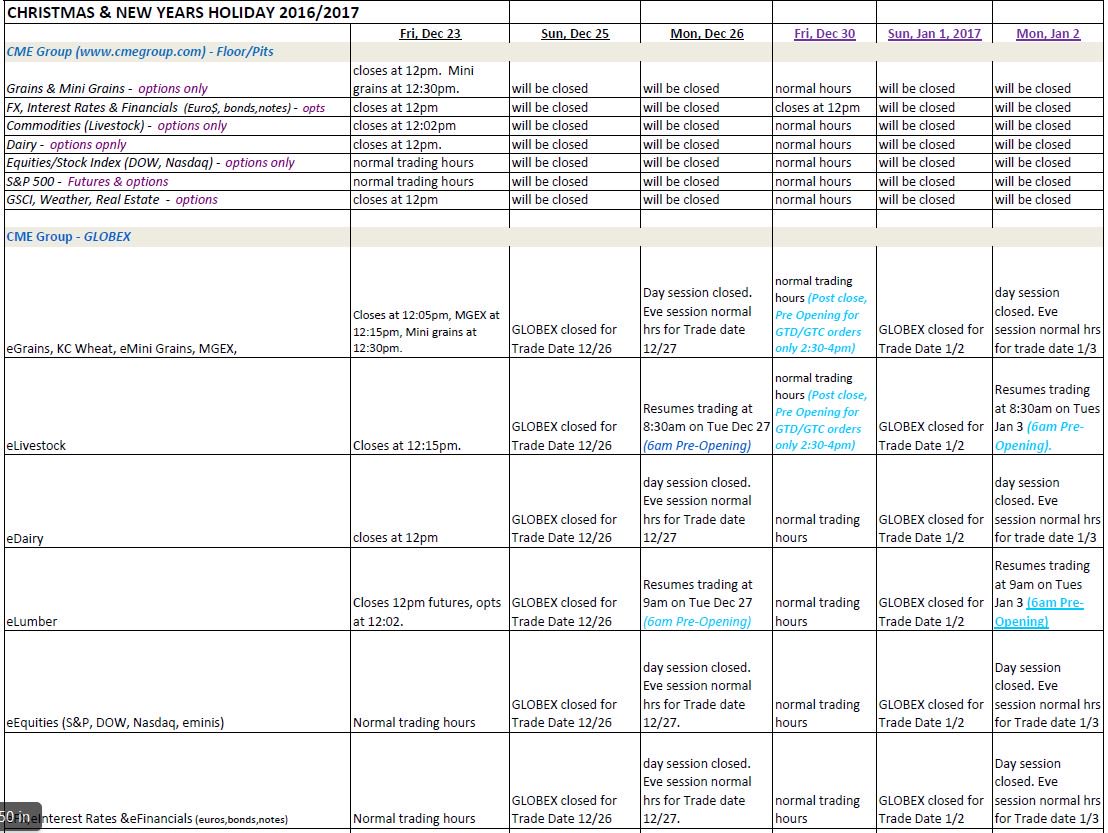Select the CME Group Floor/Pits section heading

click(140, 52)
